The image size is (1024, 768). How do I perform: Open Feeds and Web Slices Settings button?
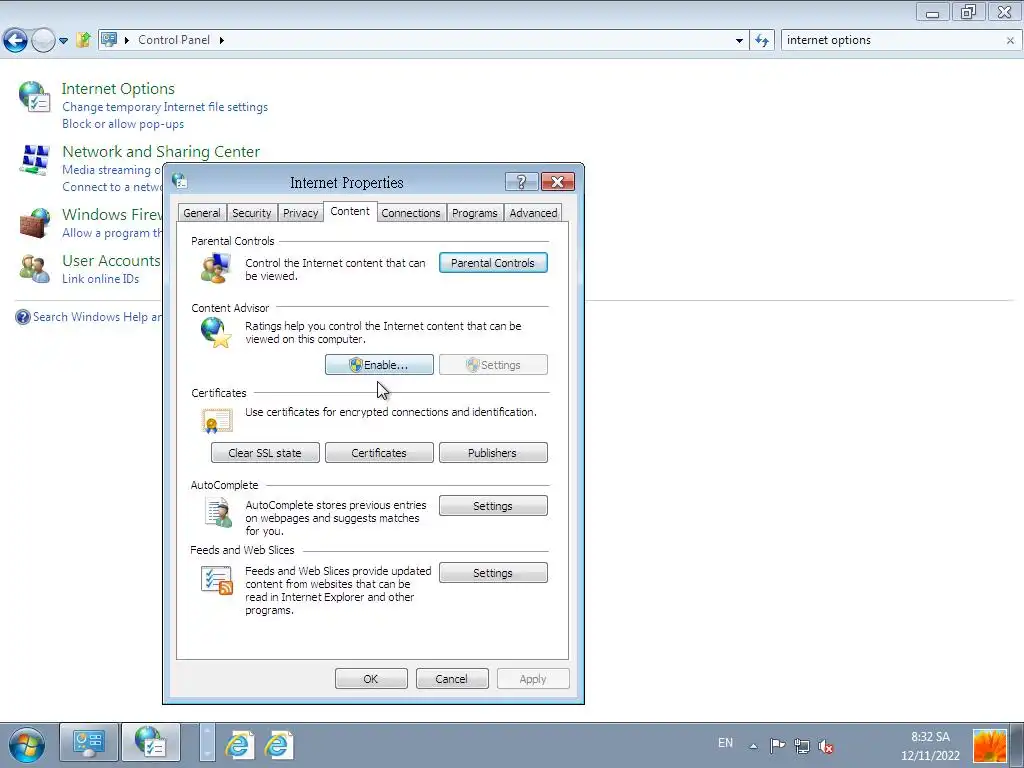tap(493, 573)
